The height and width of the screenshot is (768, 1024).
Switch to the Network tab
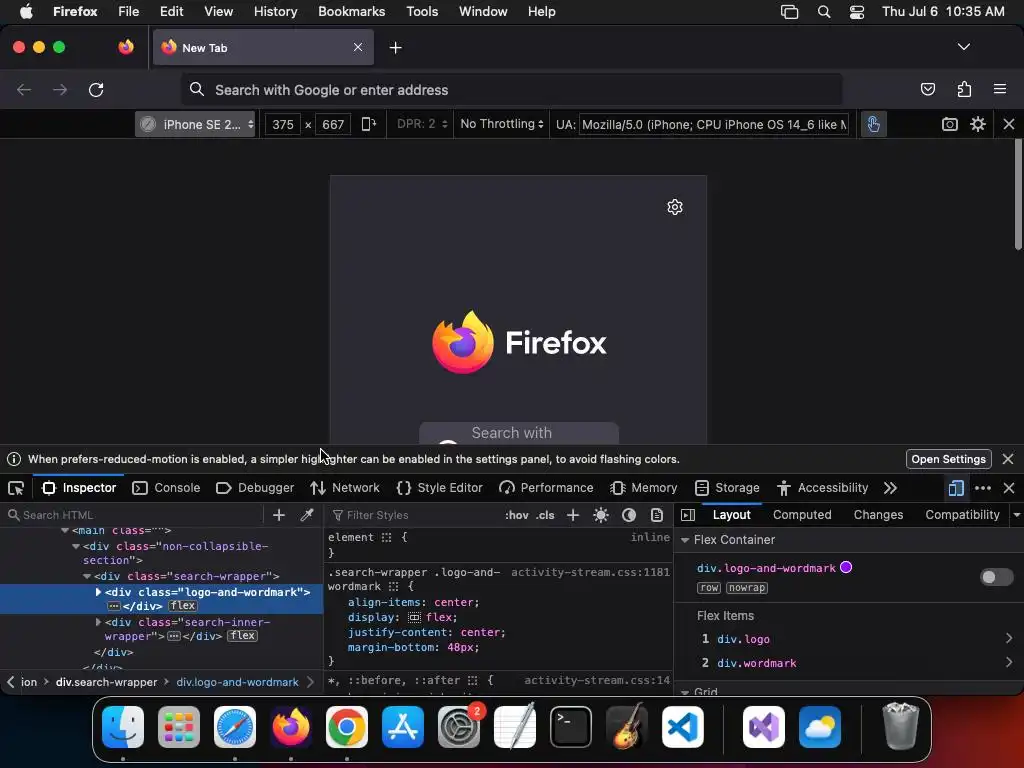pyautogui.click(x=345, y=488)
